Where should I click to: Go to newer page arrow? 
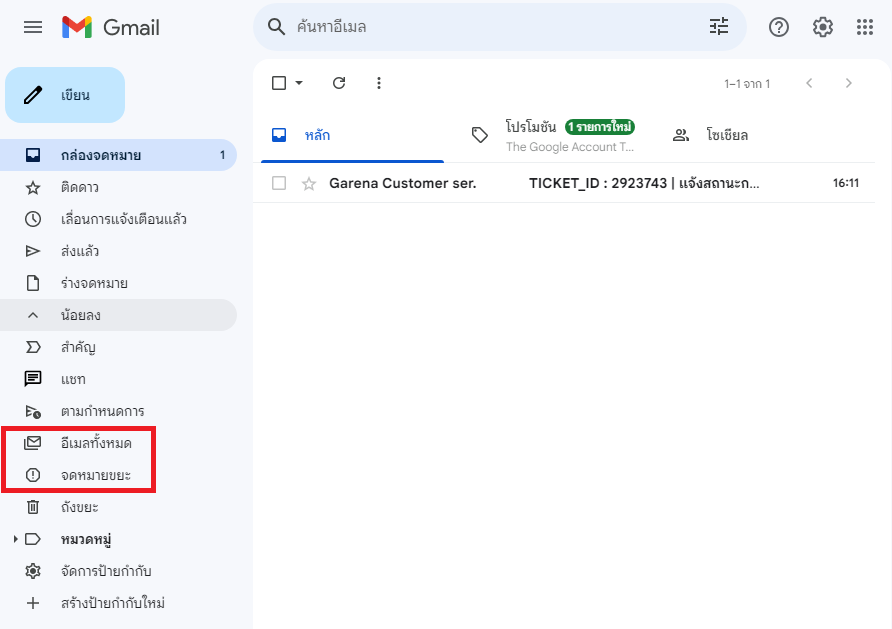tap(809, 83)
